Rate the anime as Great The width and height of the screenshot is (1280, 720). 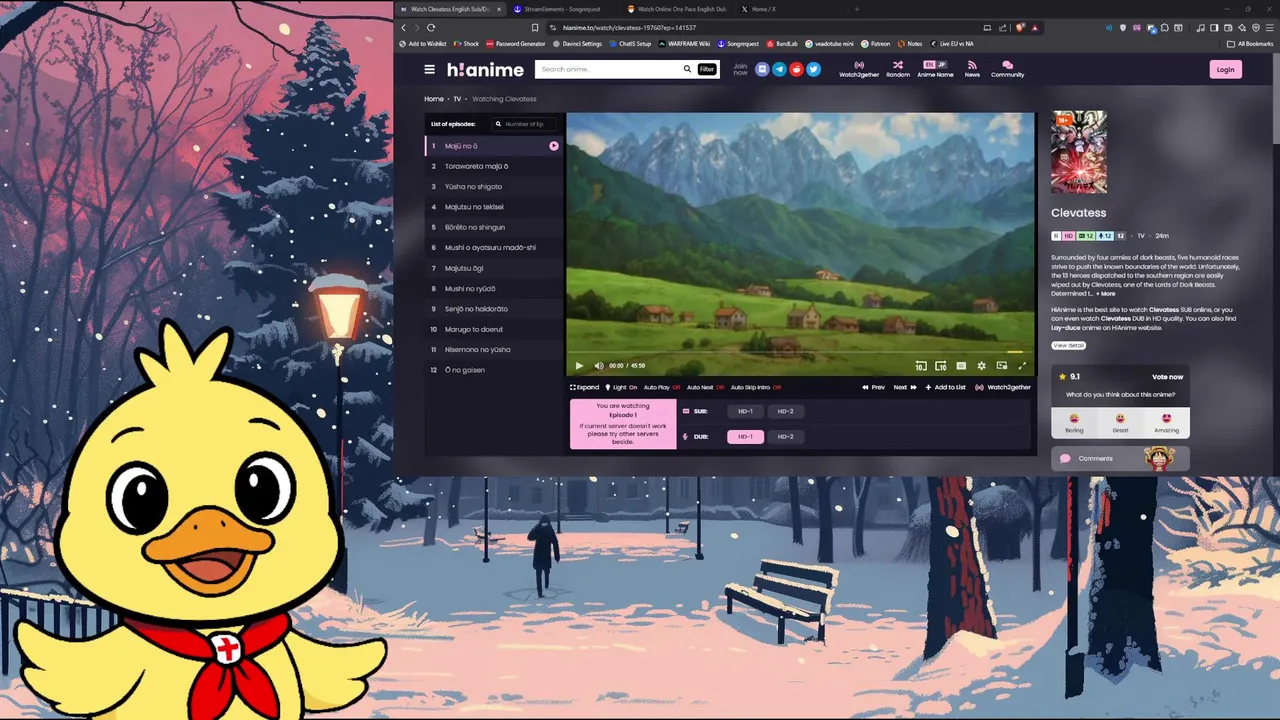(x=1120, y=423)
